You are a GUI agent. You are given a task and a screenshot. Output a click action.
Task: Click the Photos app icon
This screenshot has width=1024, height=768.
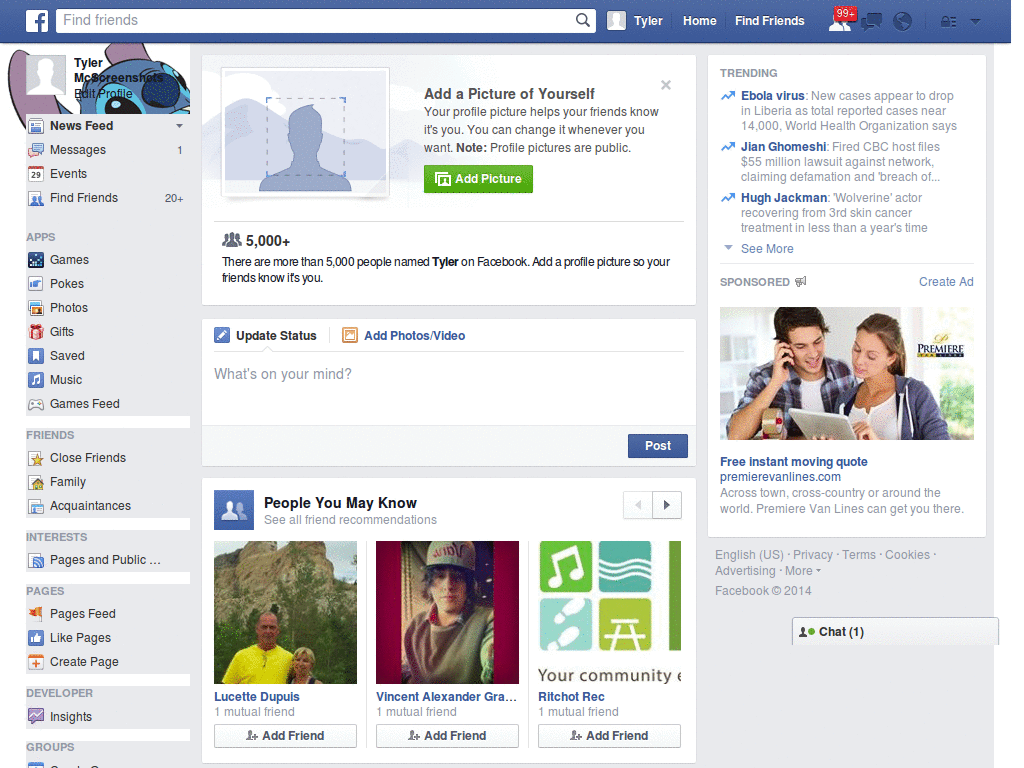pos(36,308)
